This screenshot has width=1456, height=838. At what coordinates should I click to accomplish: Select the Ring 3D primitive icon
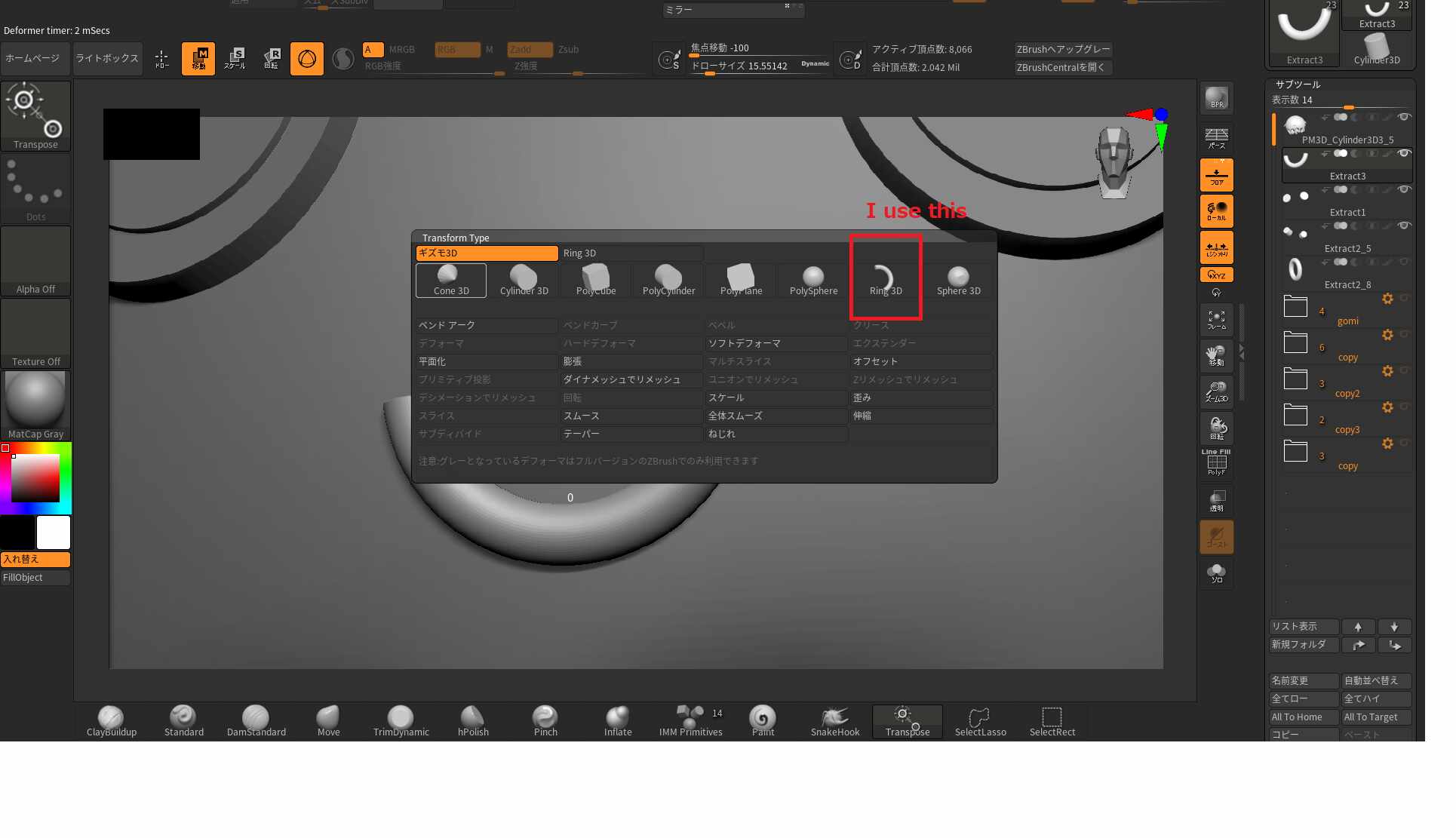pyautogui.click(x=885, y=280)
